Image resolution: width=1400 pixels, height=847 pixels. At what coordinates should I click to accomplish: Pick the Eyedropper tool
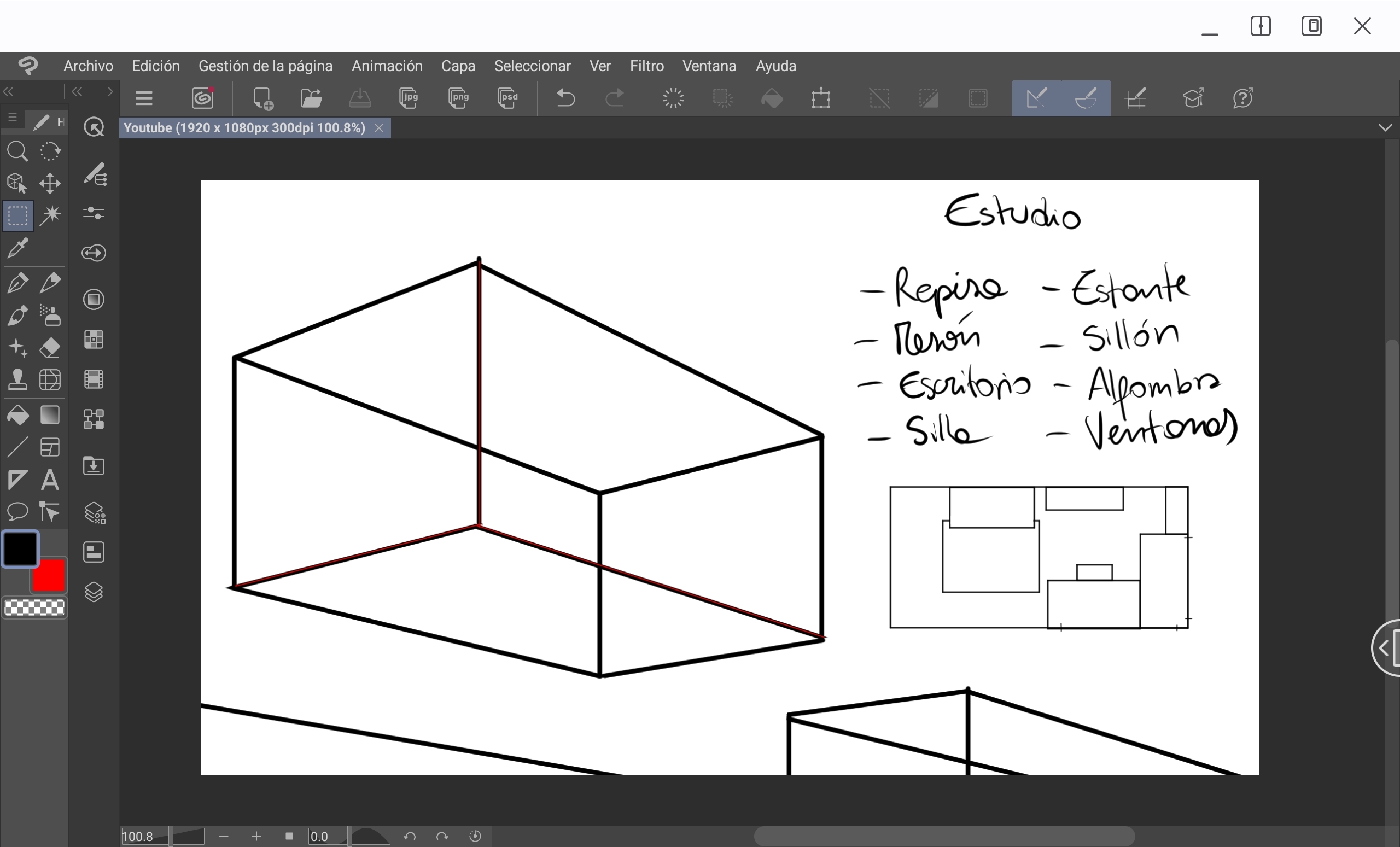point(17,248)
